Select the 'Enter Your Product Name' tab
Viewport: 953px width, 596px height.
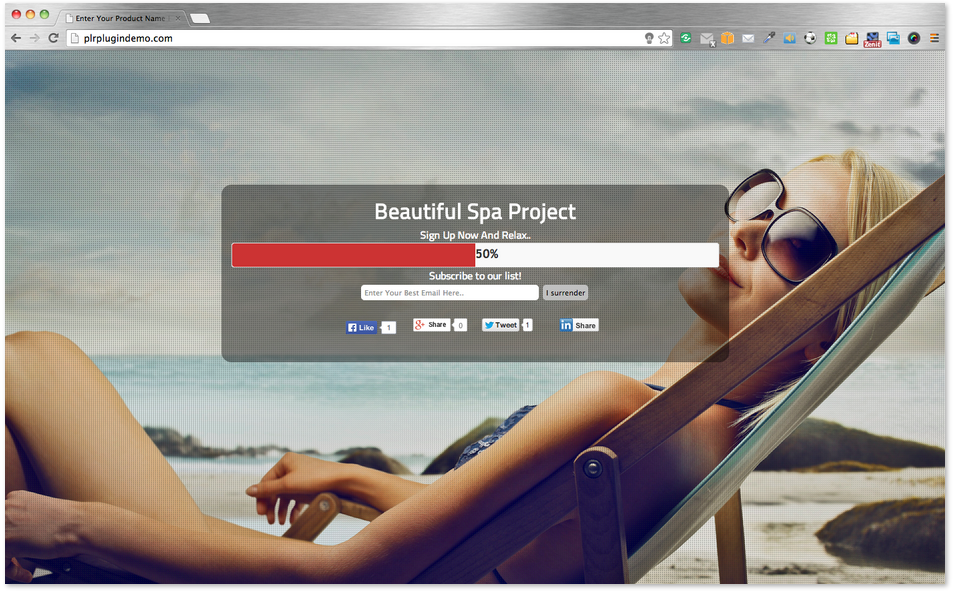point(118,18)
